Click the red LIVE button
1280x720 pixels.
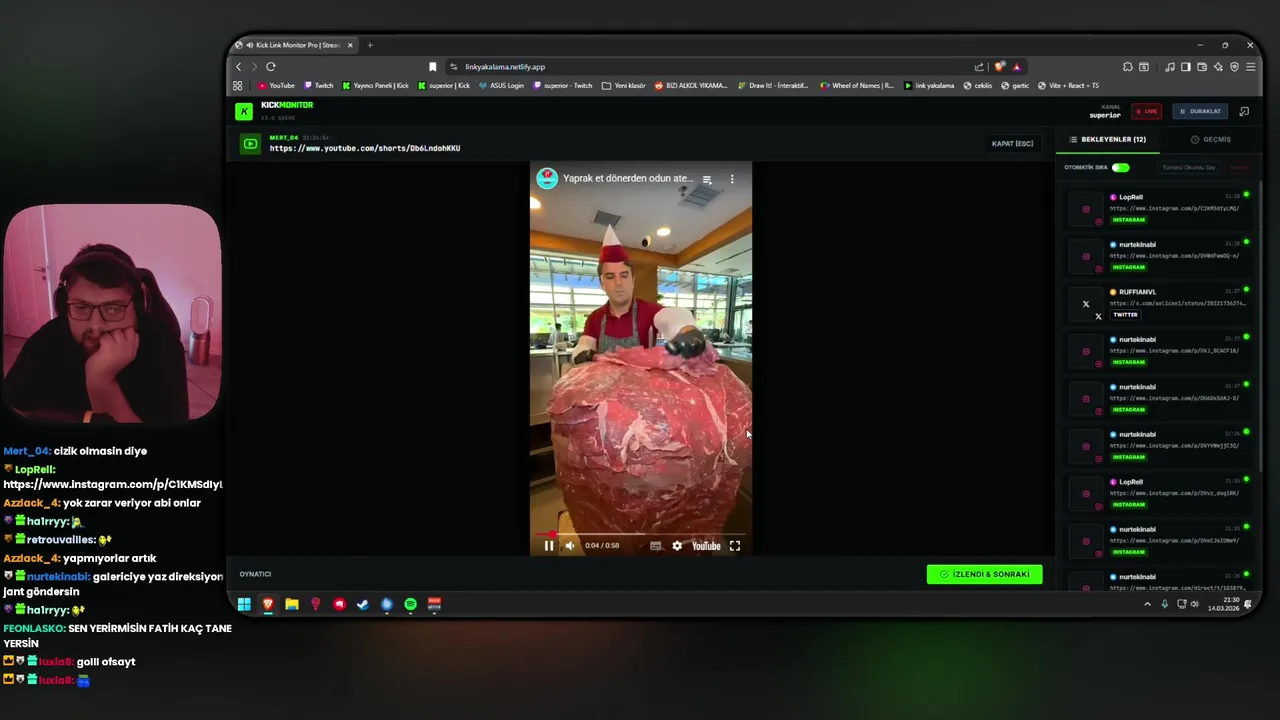(x=1146, y=111)
